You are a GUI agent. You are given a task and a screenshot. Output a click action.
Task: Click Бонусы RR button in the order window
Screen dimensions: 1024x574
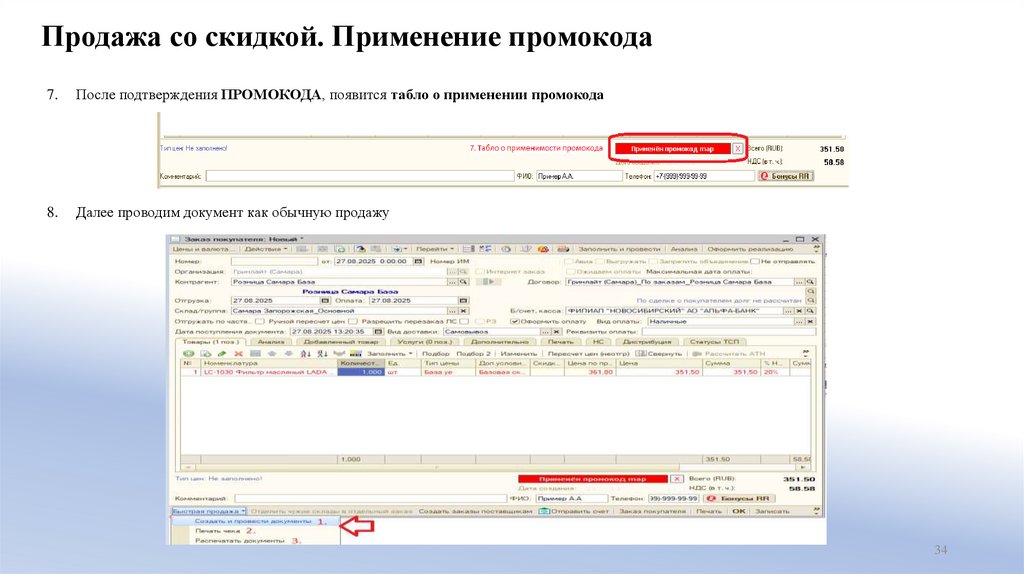tap(740, 498)
